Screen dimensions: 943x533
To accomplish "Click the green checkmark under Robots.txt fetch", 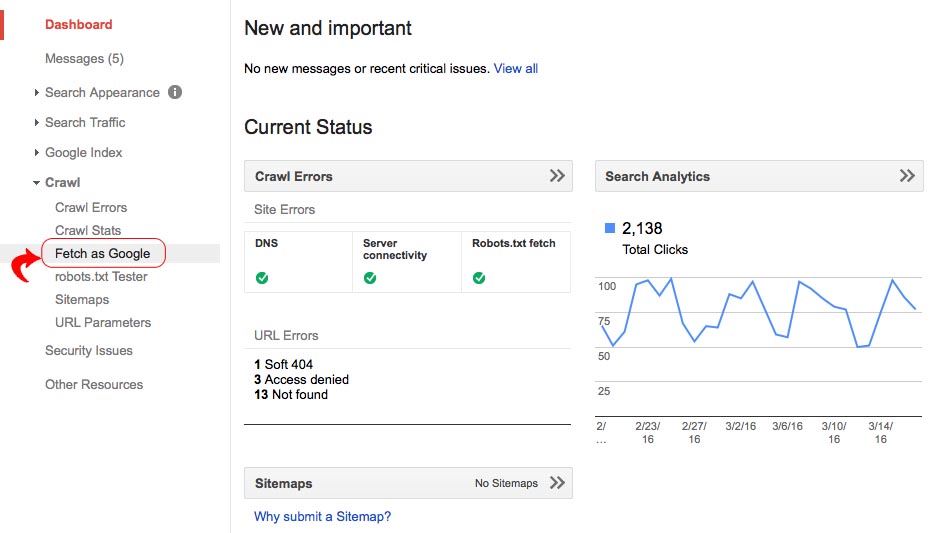I will tap(479, 278).
